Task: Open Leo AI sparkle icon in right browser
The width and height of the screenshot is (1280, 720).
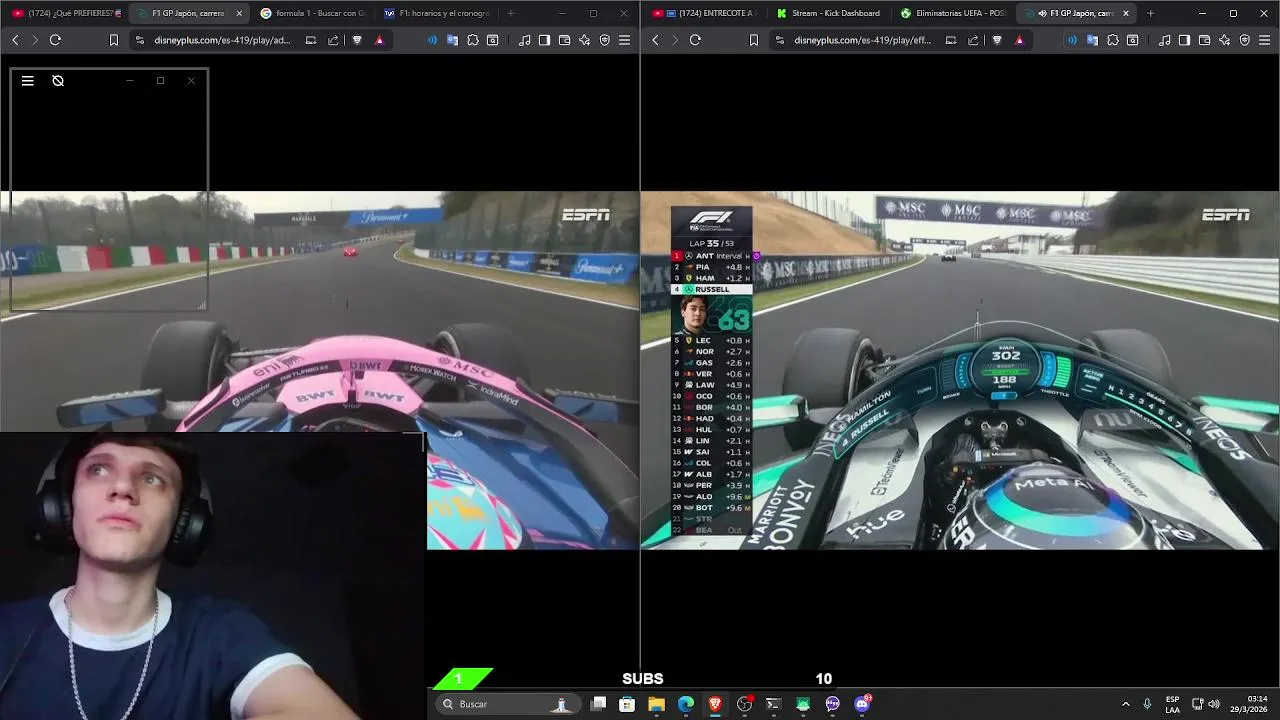Action: [x=1225, y=40]
